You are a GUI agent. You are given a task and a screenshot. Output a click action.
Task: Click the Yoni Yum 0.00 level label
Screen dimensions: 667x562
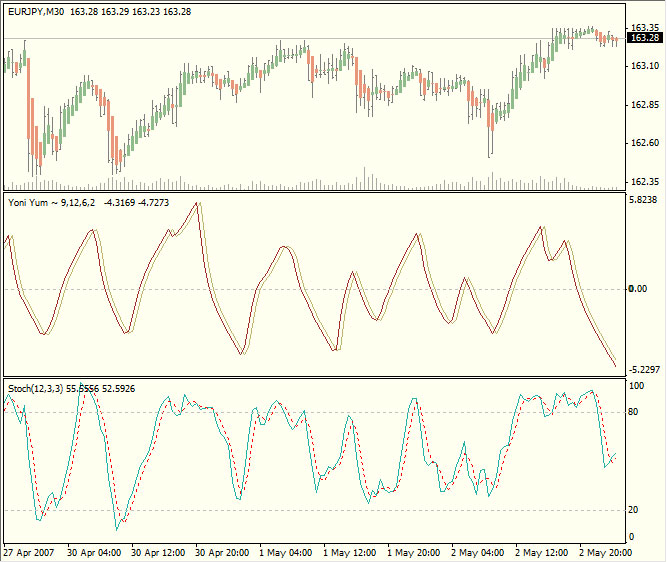(x=638, y=289)
